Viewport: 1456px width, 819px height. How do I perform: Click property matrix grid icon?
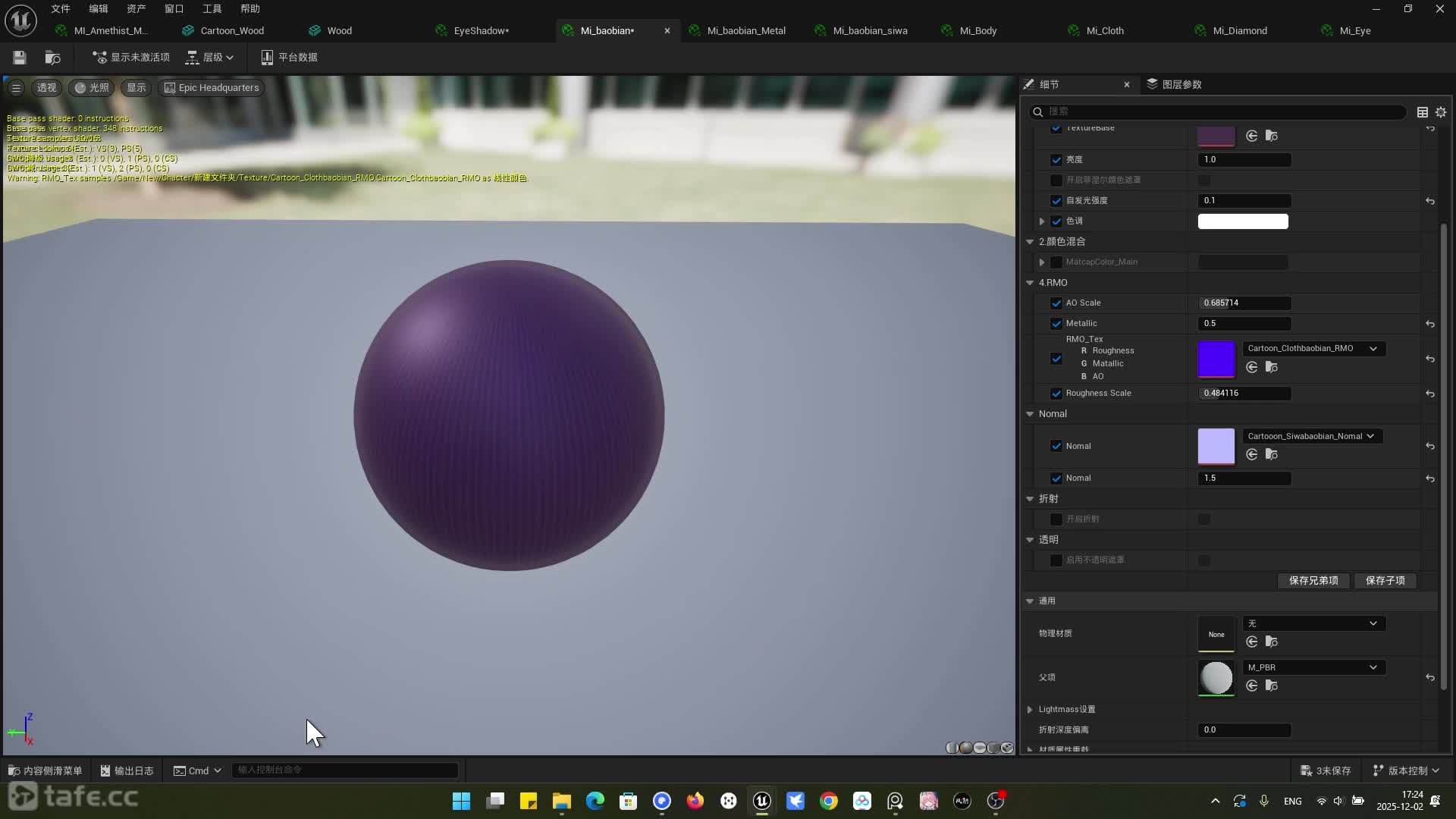click(1423, 112)
